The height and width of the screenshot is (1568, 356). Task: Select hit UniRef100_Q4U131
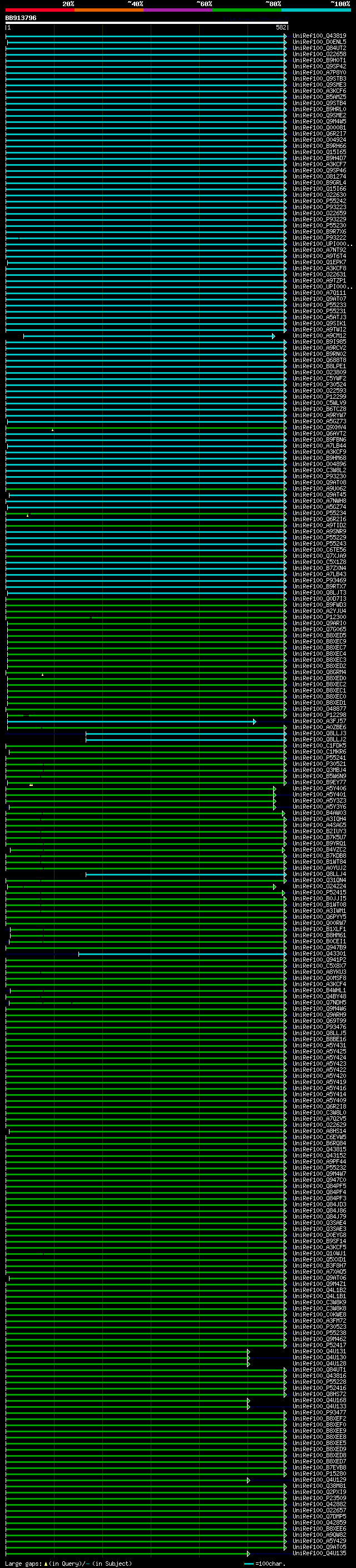coord(319,1352)
